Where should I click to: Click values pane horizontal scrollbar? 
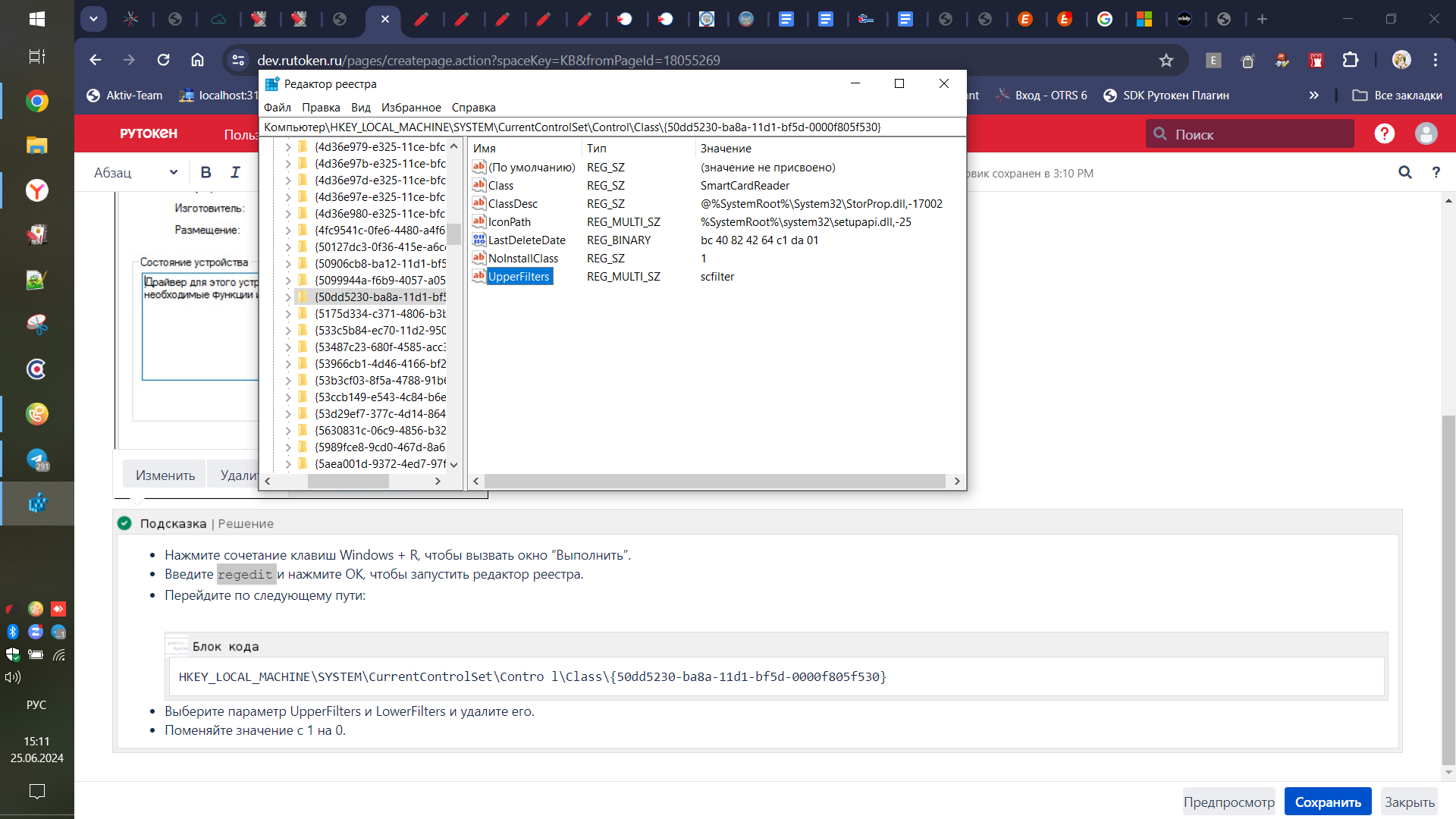715,481
